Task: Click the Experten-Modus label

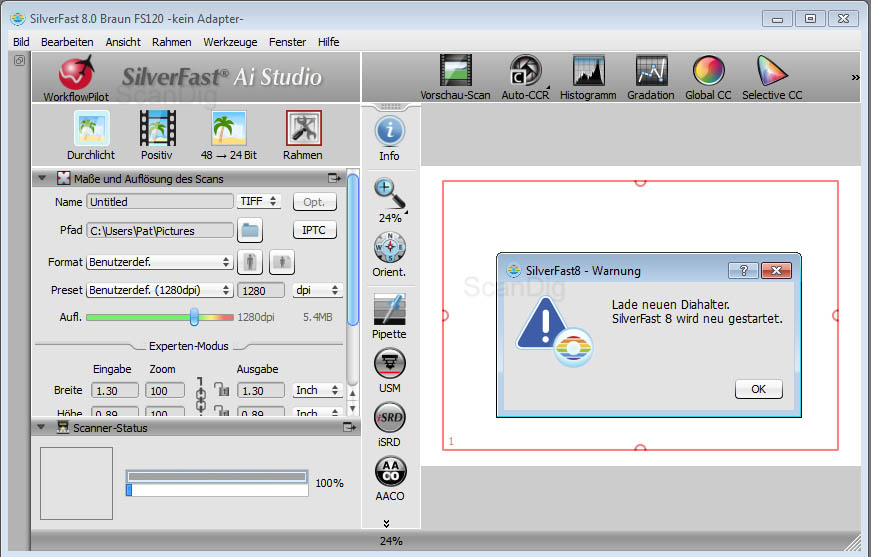Action: (188, 346)
